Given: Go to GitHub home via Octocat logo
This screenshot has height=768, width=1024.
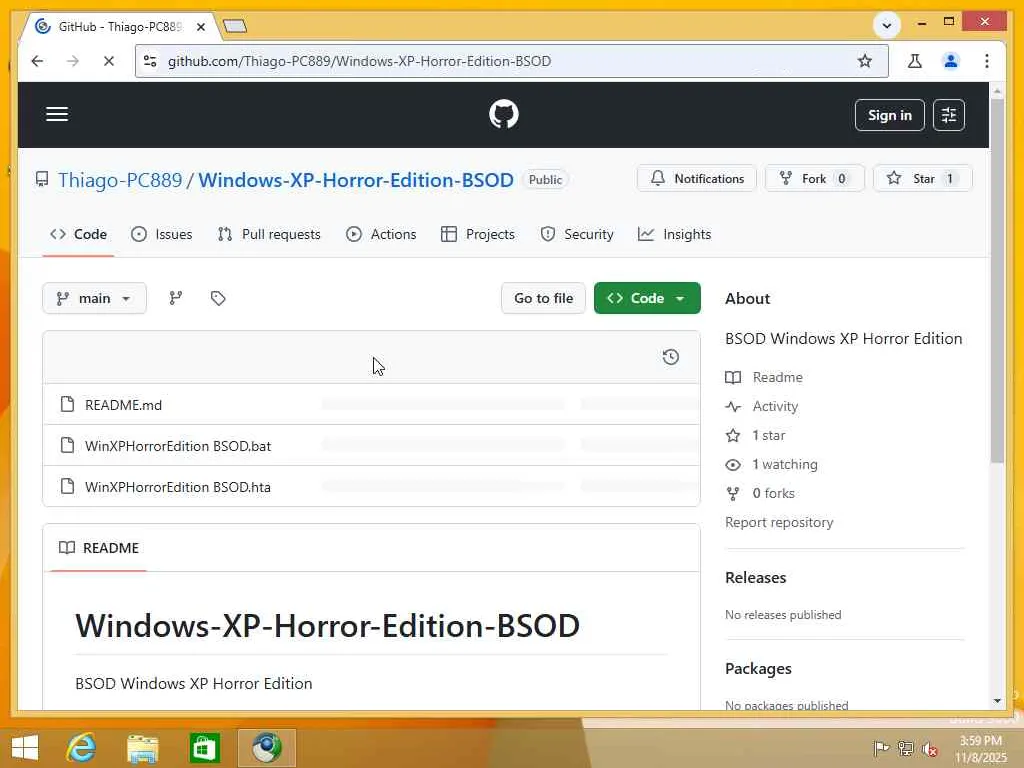Looking at the screenshot, I should tap(504, 114).
